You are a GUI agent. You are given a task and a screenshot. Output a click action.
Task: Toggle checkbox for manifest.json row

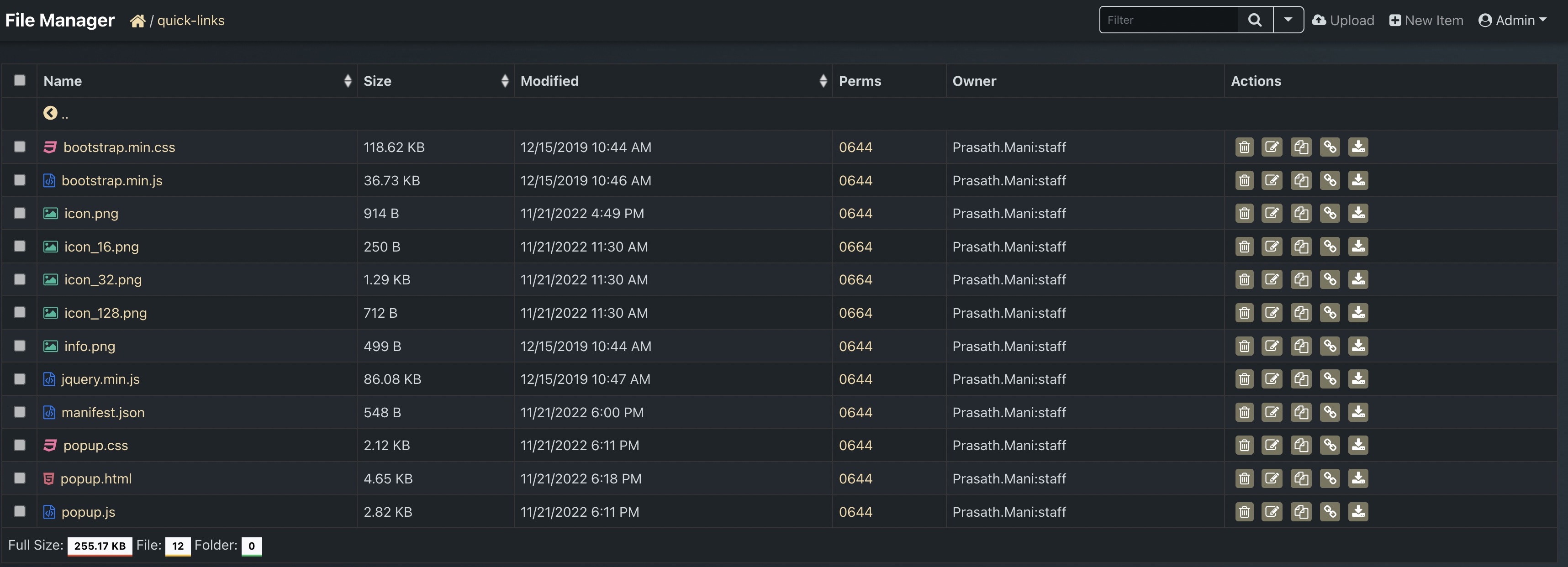19,411
